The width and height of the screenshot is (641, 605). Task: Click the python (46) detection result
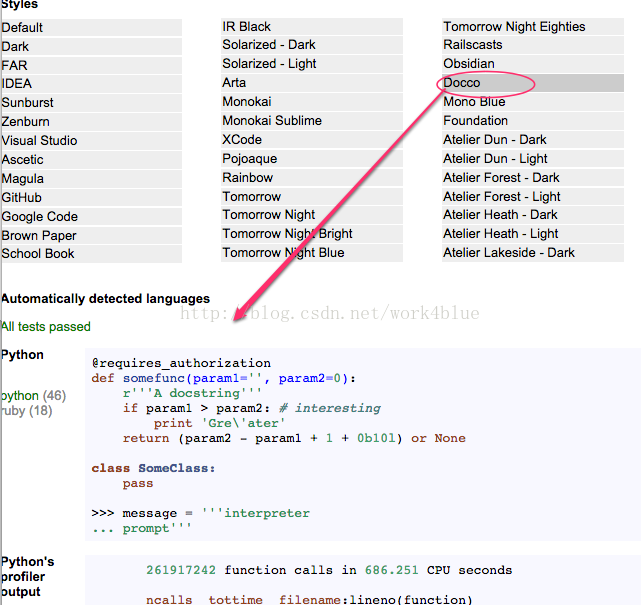coord(34,396)
